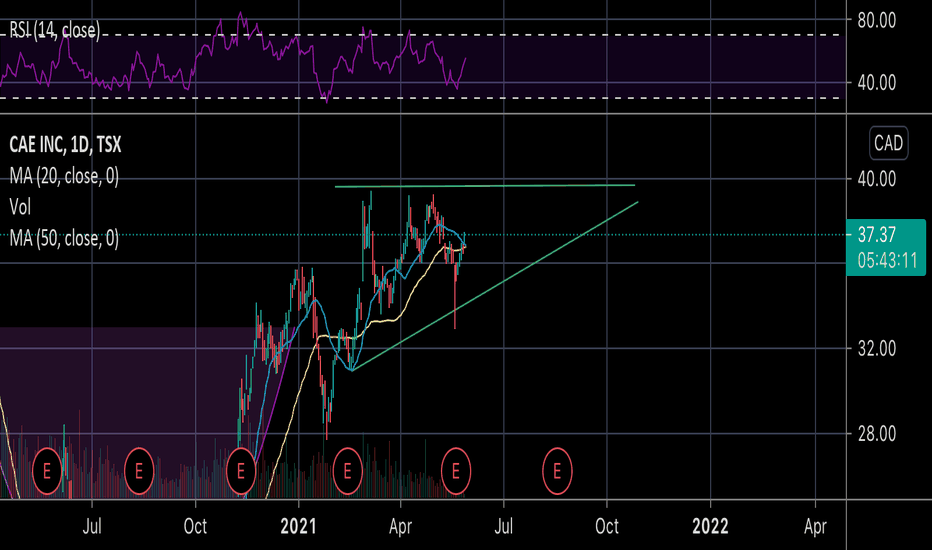Click the 2021 label on time axis

pyautogui.click(x=298, y=526)
